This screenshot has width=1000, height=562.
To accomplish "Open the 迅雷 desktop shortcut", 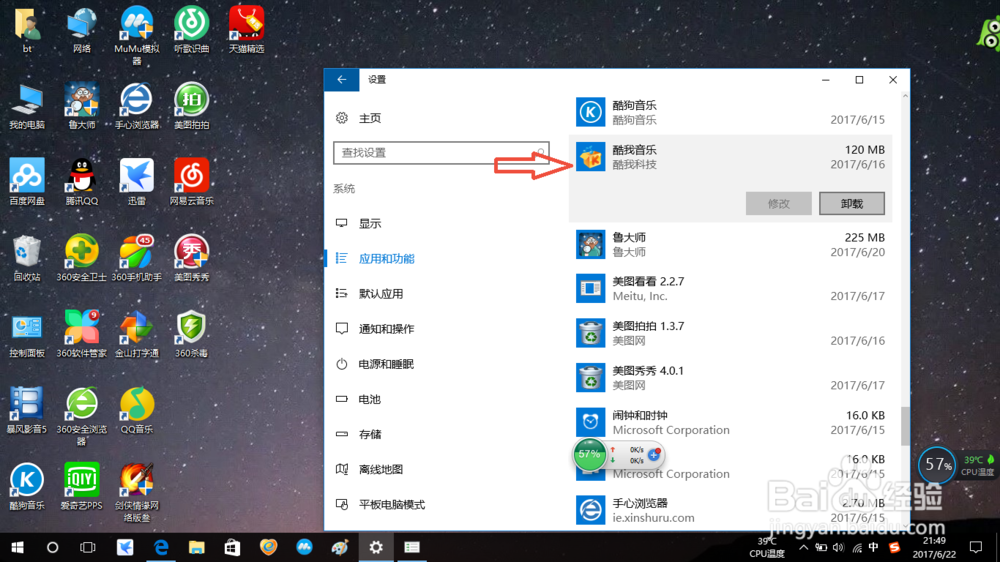I will click(136, 182).
